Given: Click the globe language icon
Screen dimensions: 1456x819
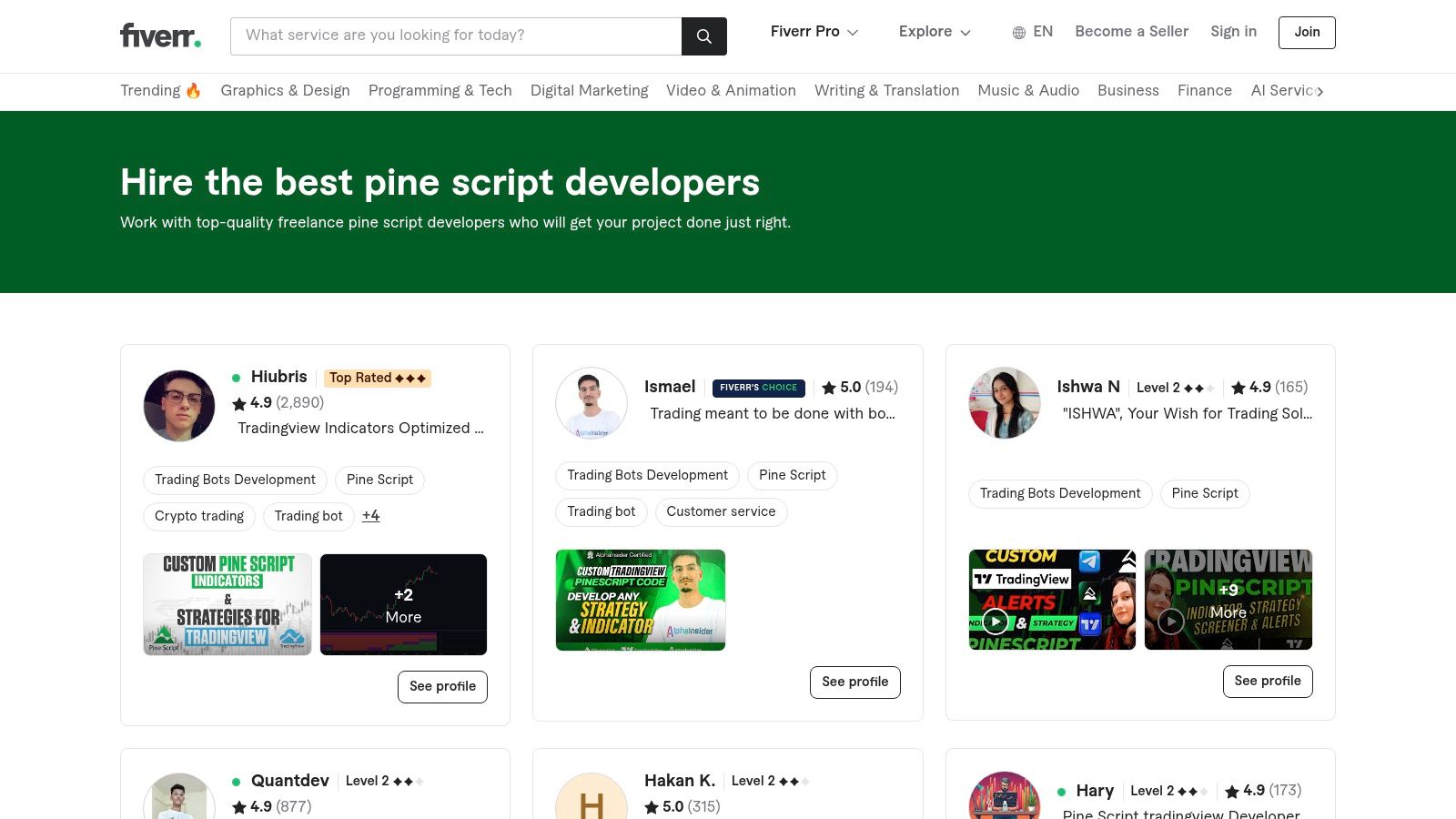Looking at the screenshot, I should (x=1019, y=33).
